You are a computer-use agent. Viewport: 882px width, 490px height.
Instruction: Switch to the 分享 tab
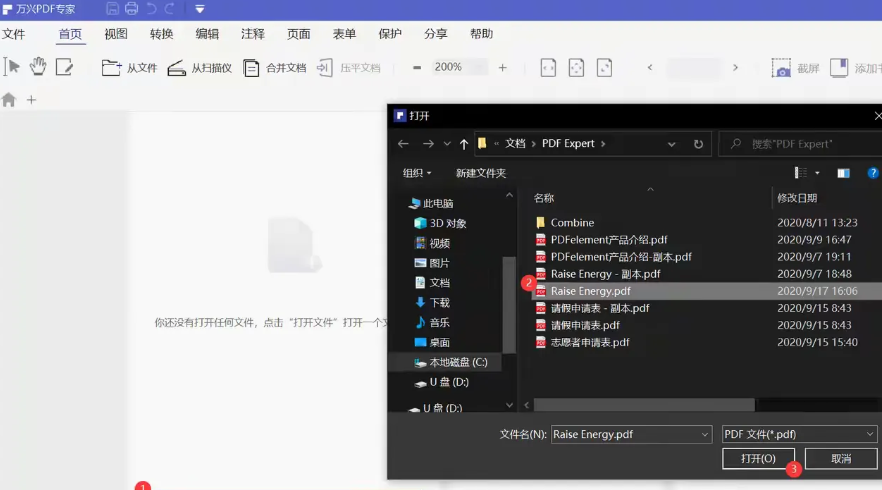436,34
